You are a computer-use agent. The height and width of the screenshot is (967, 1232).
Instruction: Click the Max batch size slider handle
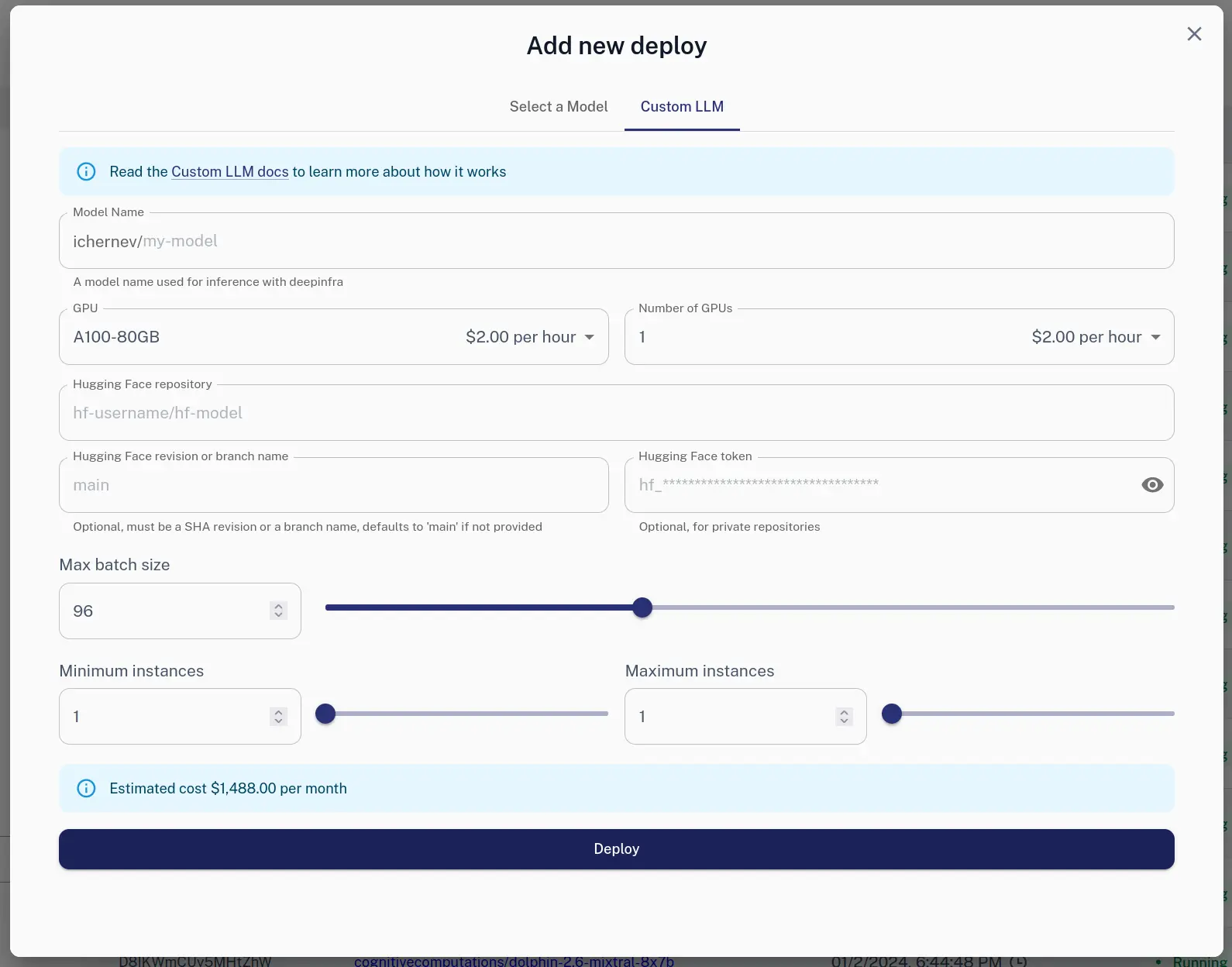(642, 607)
